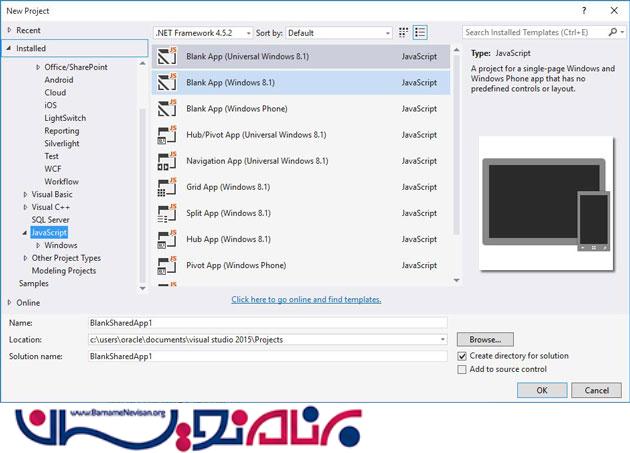Open the dialog help question mark
The image size is (630, 453).
[584, 11]
